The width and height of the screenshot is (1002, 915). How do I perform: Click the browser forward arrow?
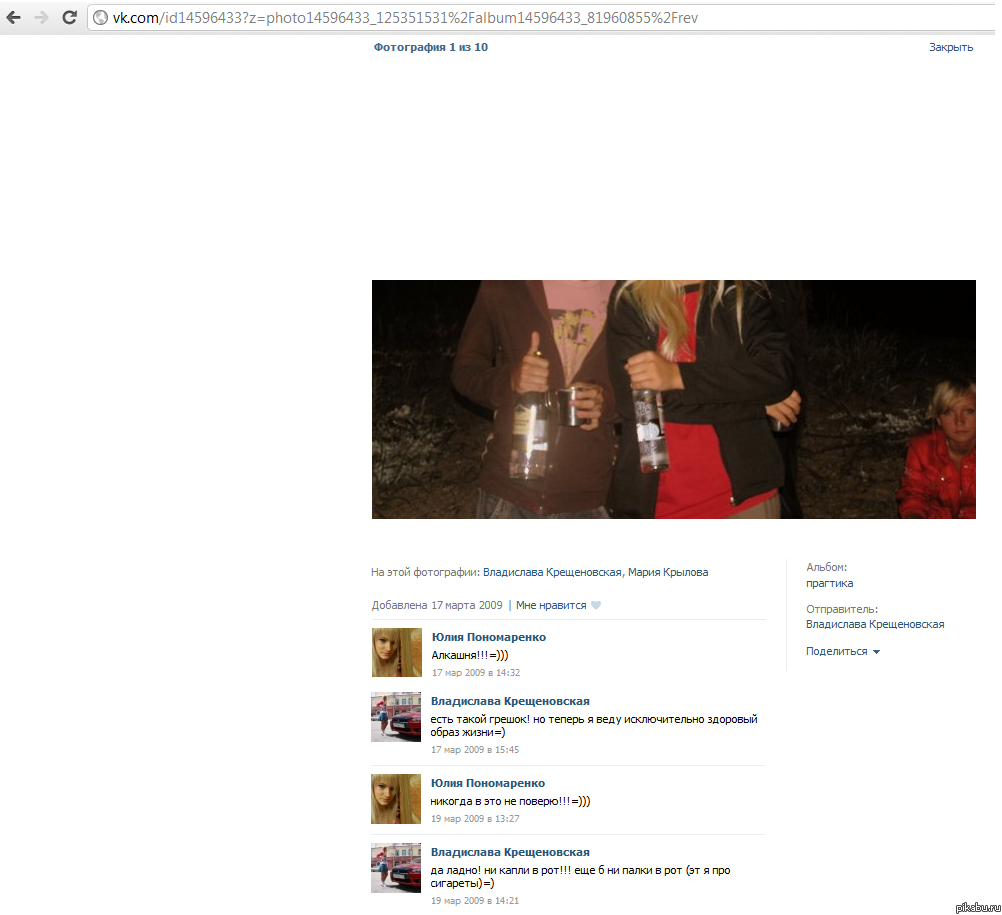click(41, 17)
